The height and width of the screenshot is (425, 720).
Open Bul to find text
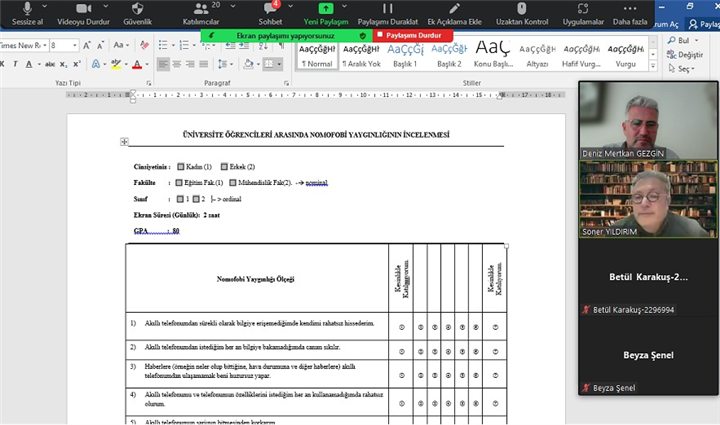click(x=683, y=40)
